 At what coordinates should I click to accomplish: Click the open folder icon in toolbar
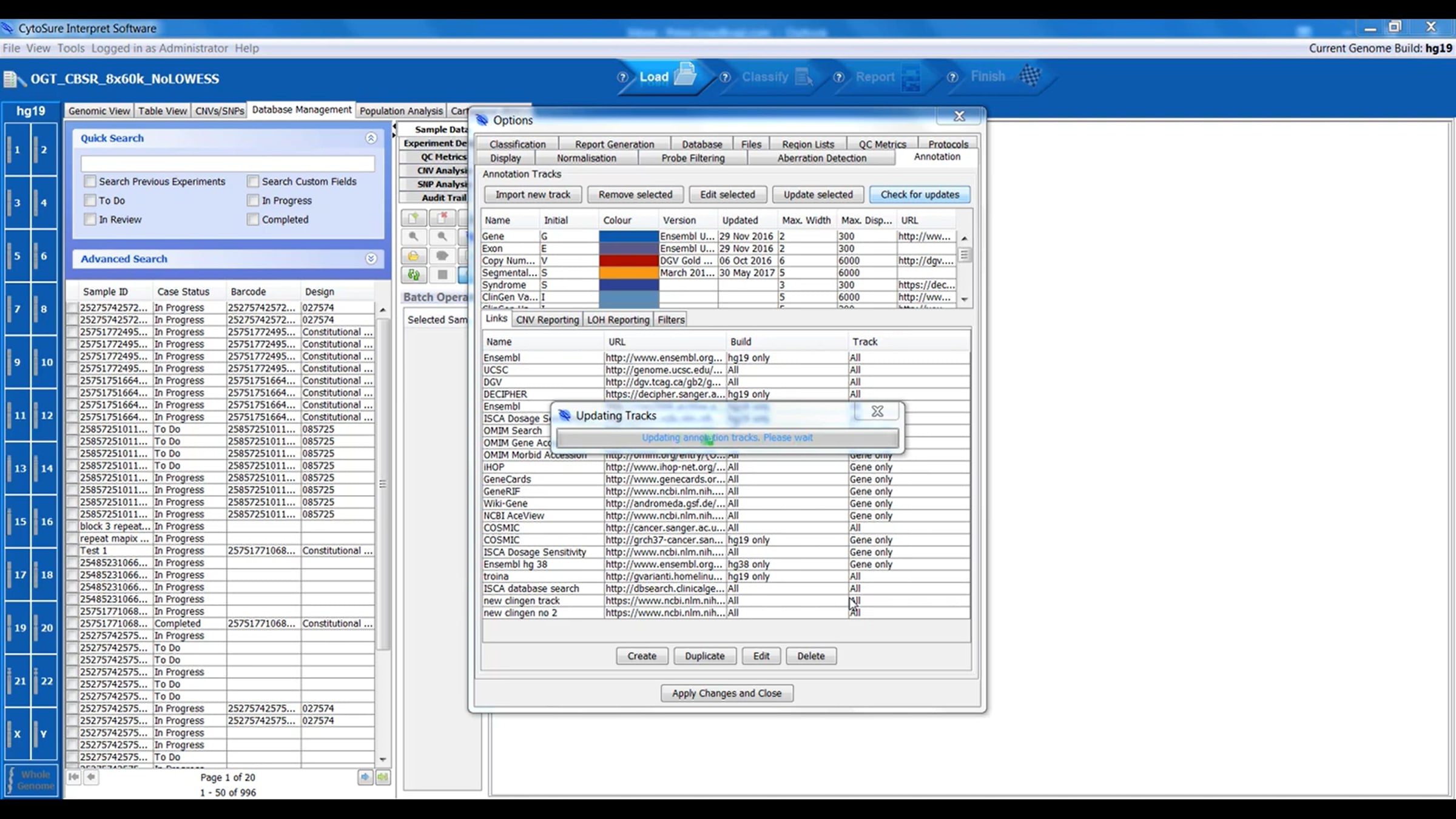[x=414, y=256]
